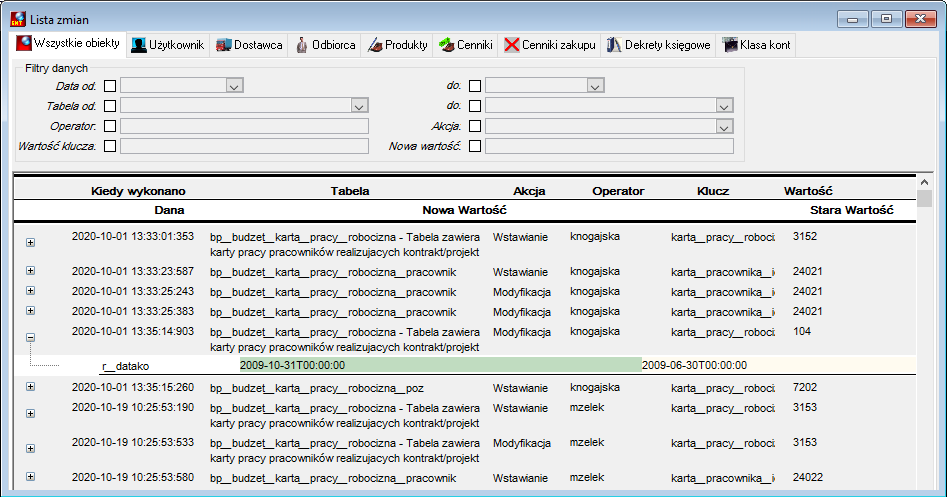Tick the Tabela od filter checkbox
Screen dimensions: 947x497
point(110,106)
